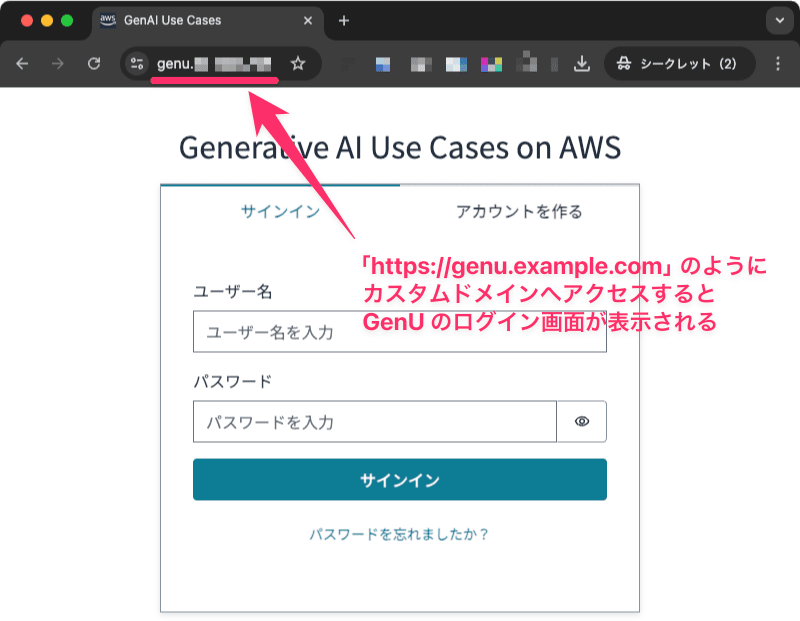The width and height of the screenshot is (800, 621).
Task: Open the Chrome three-dot menu
Action: coord(778,64)
